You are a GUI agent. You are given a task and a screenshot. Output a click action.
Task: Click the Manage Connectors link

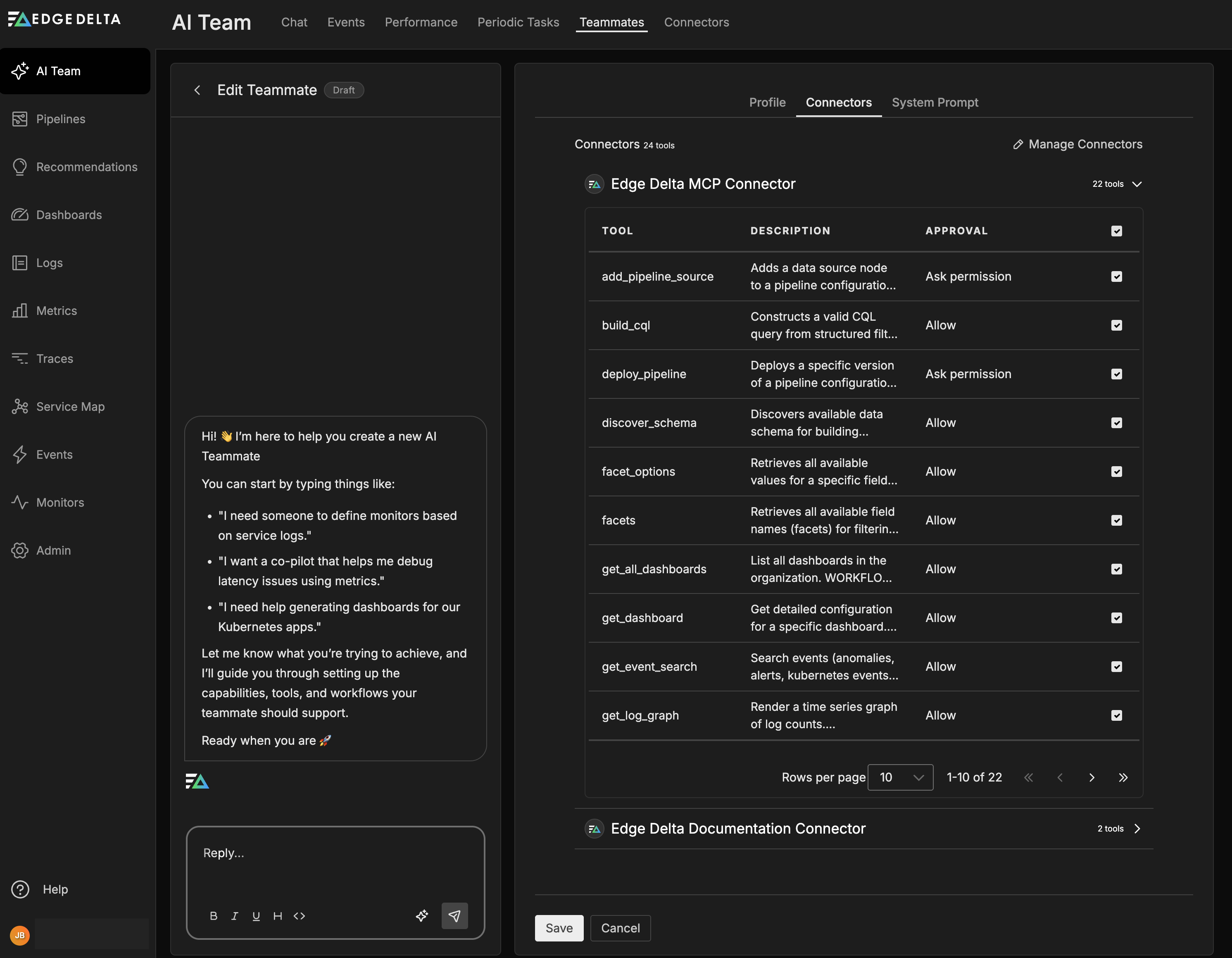(1077, 144)
